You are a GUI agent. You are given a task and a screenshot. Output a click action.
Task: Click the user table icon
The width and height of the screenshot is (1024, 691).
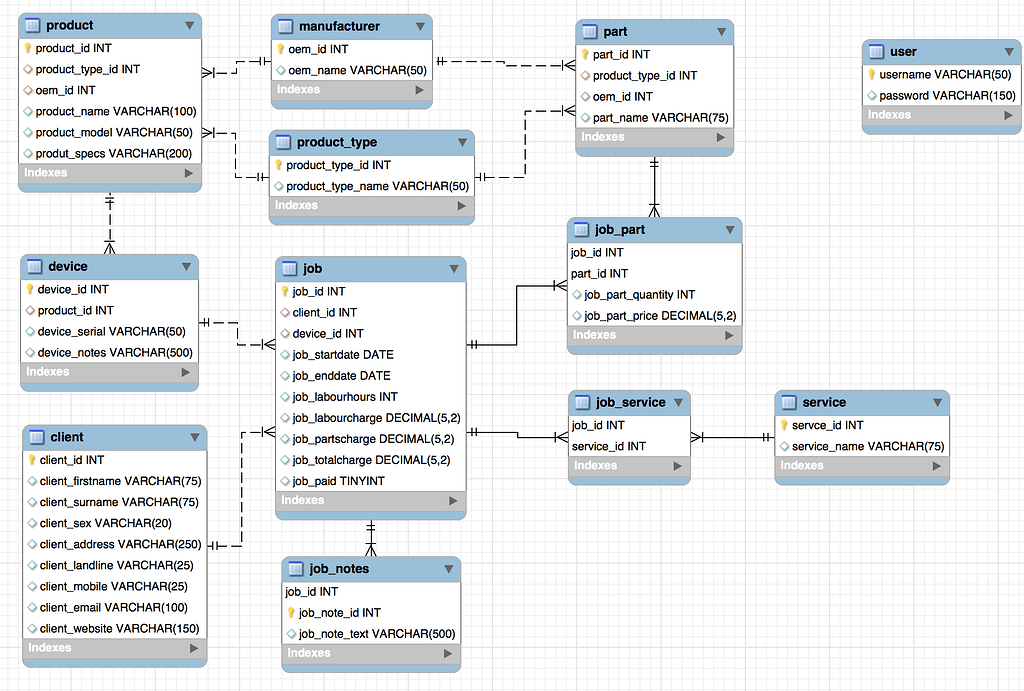click(876, 52)
